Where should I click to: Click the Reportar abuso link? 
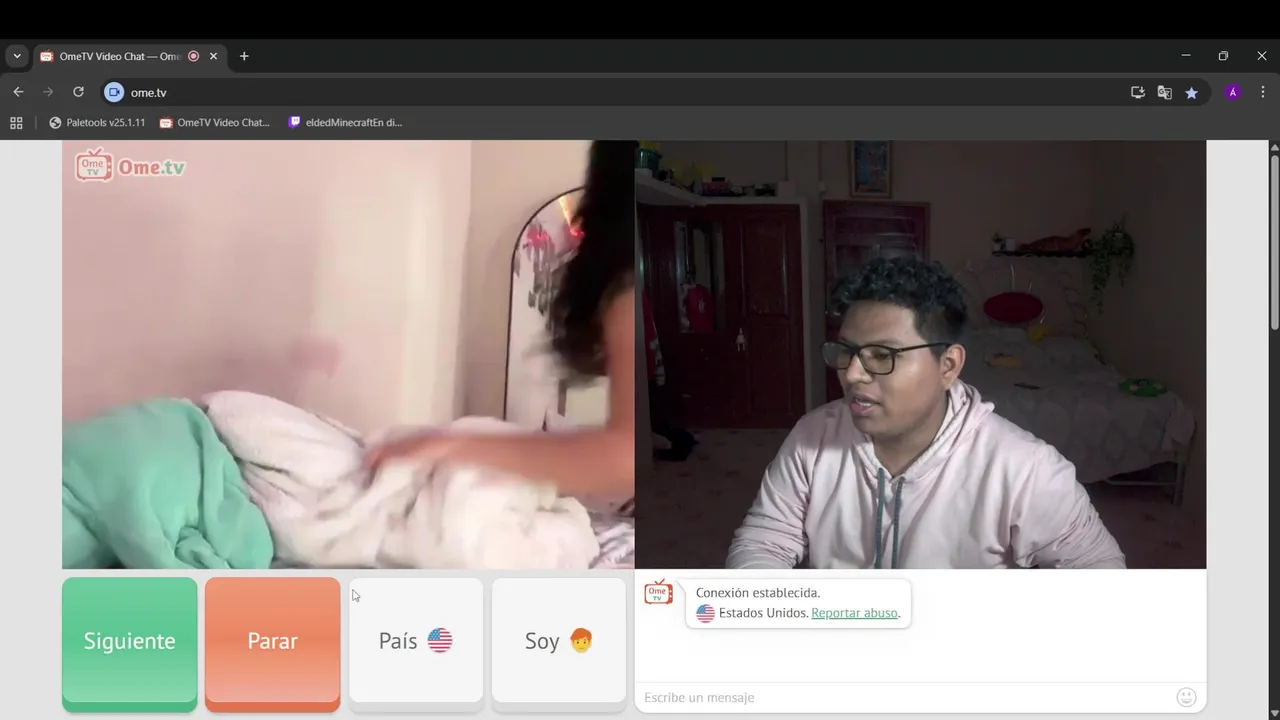point(855,613)
